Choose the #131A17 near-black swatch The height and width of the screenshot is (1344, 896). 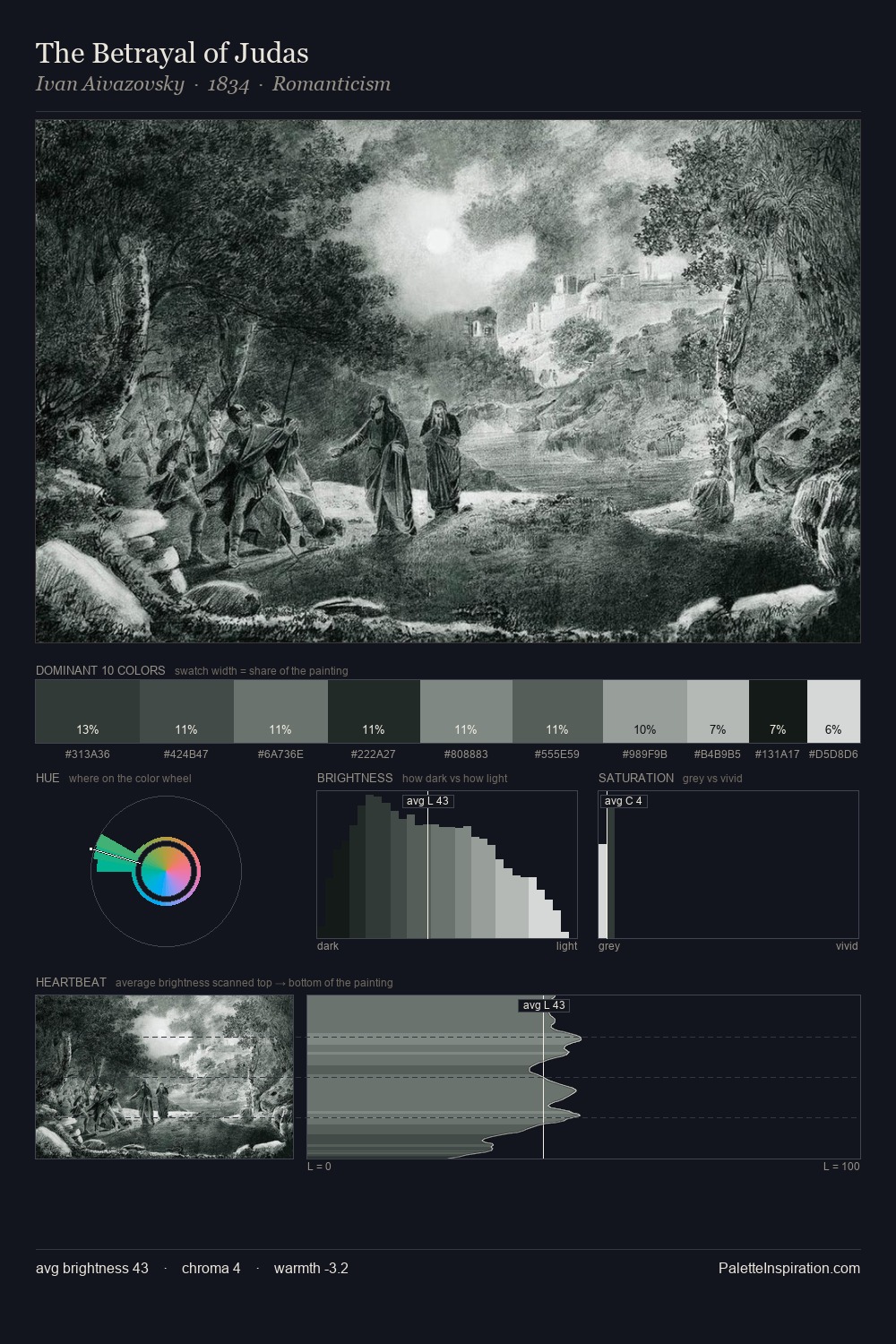coord(778,711)
